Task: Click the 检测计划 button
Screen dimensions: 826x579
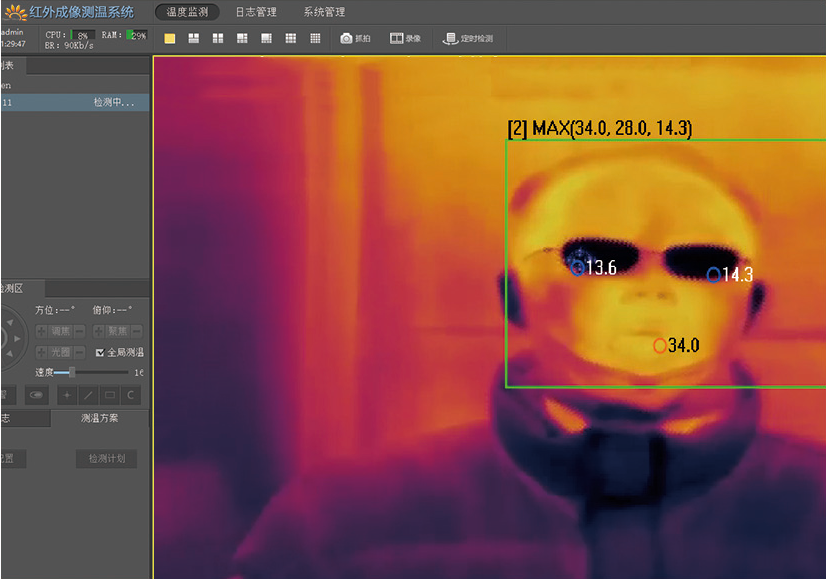Action: [x=106, y=459]
